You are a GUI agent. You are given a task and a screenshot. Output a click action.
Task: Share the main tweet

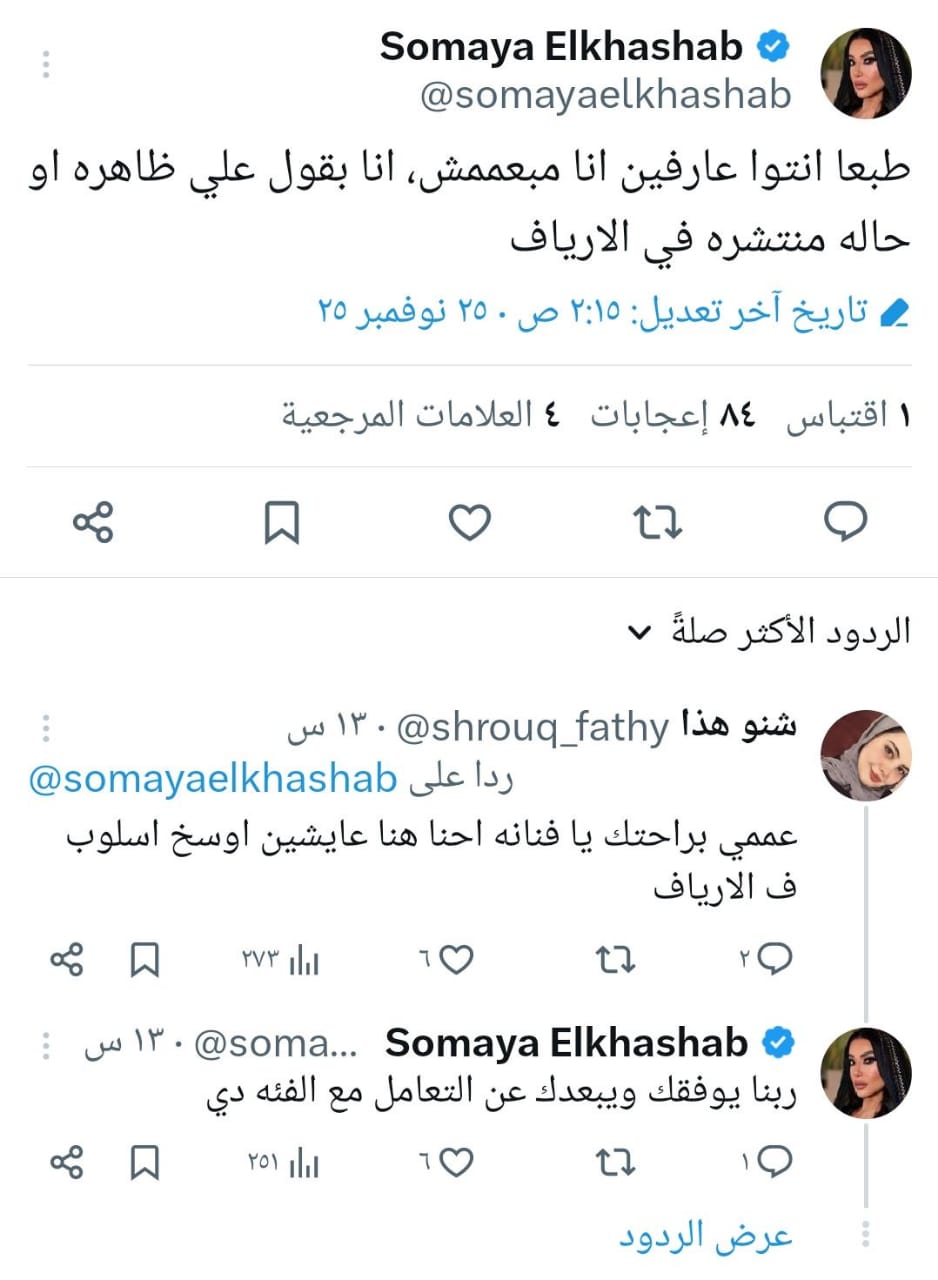pyautogui.click(x=94, y=522)
